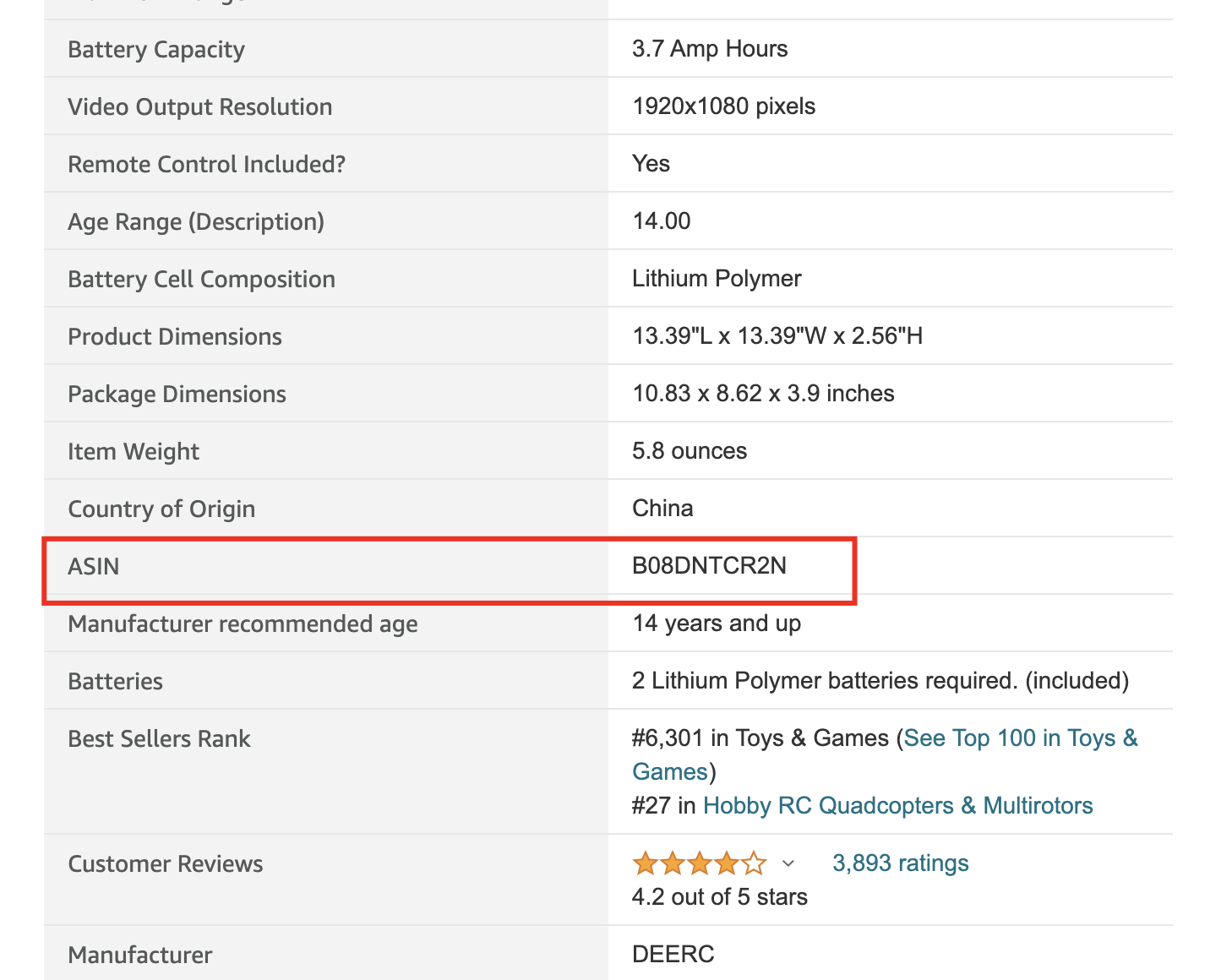Click the Battery Capacity label
Viewport: 1232px width, 980px height.
click(x=156, y=49)
